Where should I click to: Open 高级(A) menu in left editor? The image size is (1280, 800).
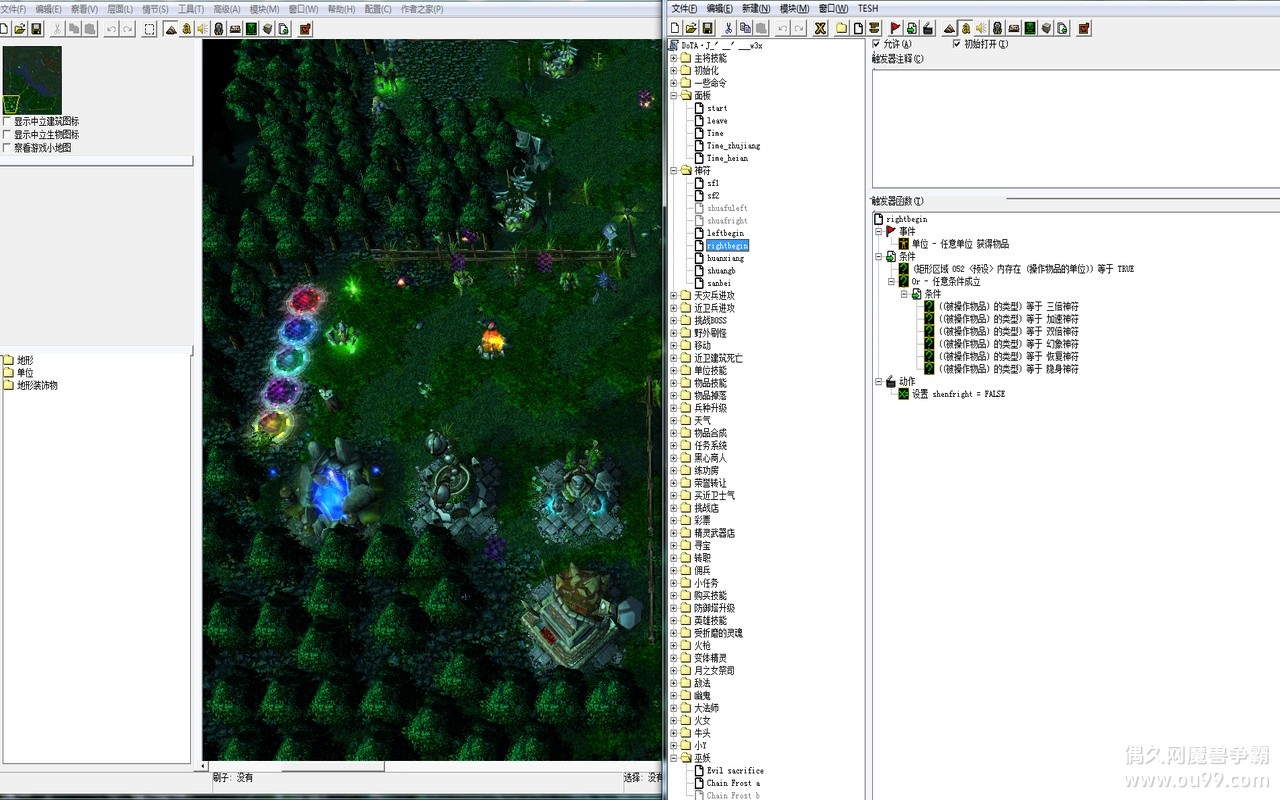(x=227, y=9)
